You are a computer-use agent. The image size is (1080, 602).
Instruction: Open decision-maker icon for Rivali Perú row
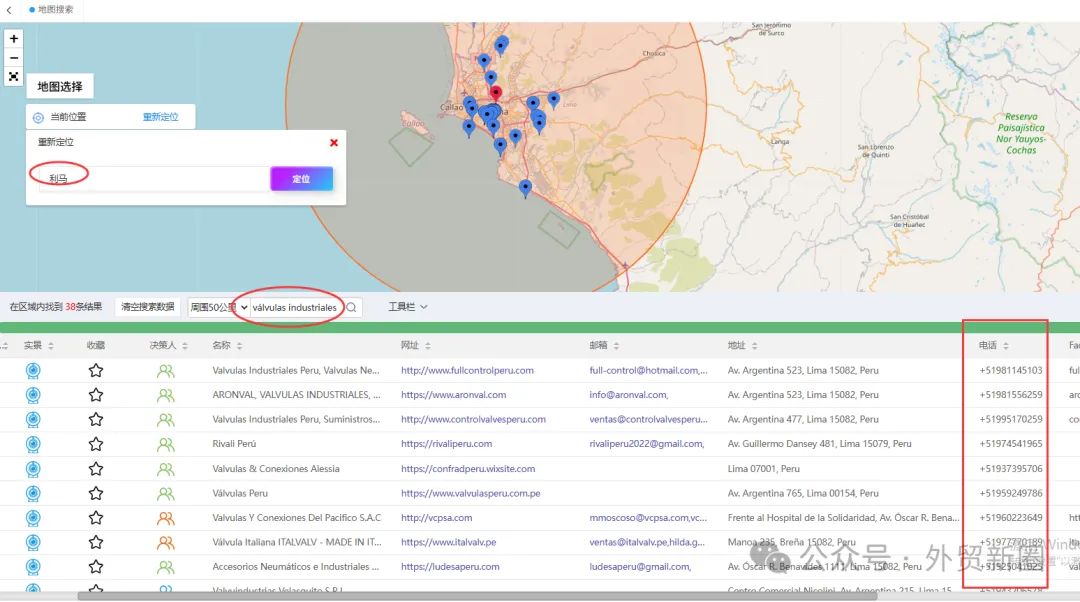(x=165, y=444)
